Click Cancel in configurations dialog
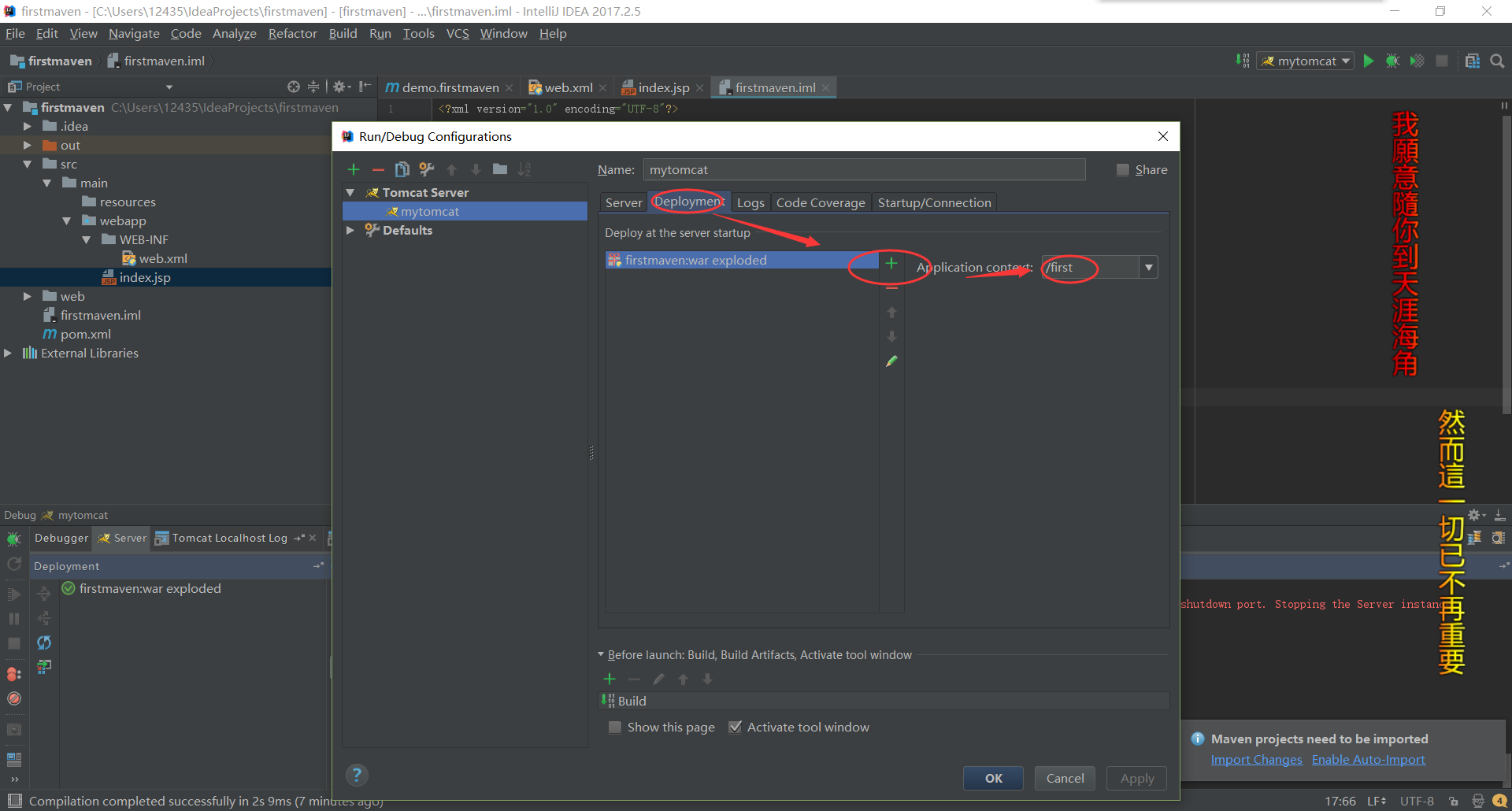 [1065, 778]
